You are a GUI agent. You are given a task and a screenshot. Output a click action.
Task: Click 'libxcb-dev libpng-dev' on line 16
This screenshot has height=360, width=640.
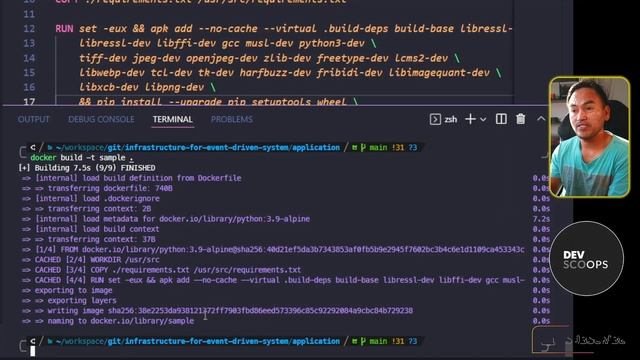click(x=141, y=87)
